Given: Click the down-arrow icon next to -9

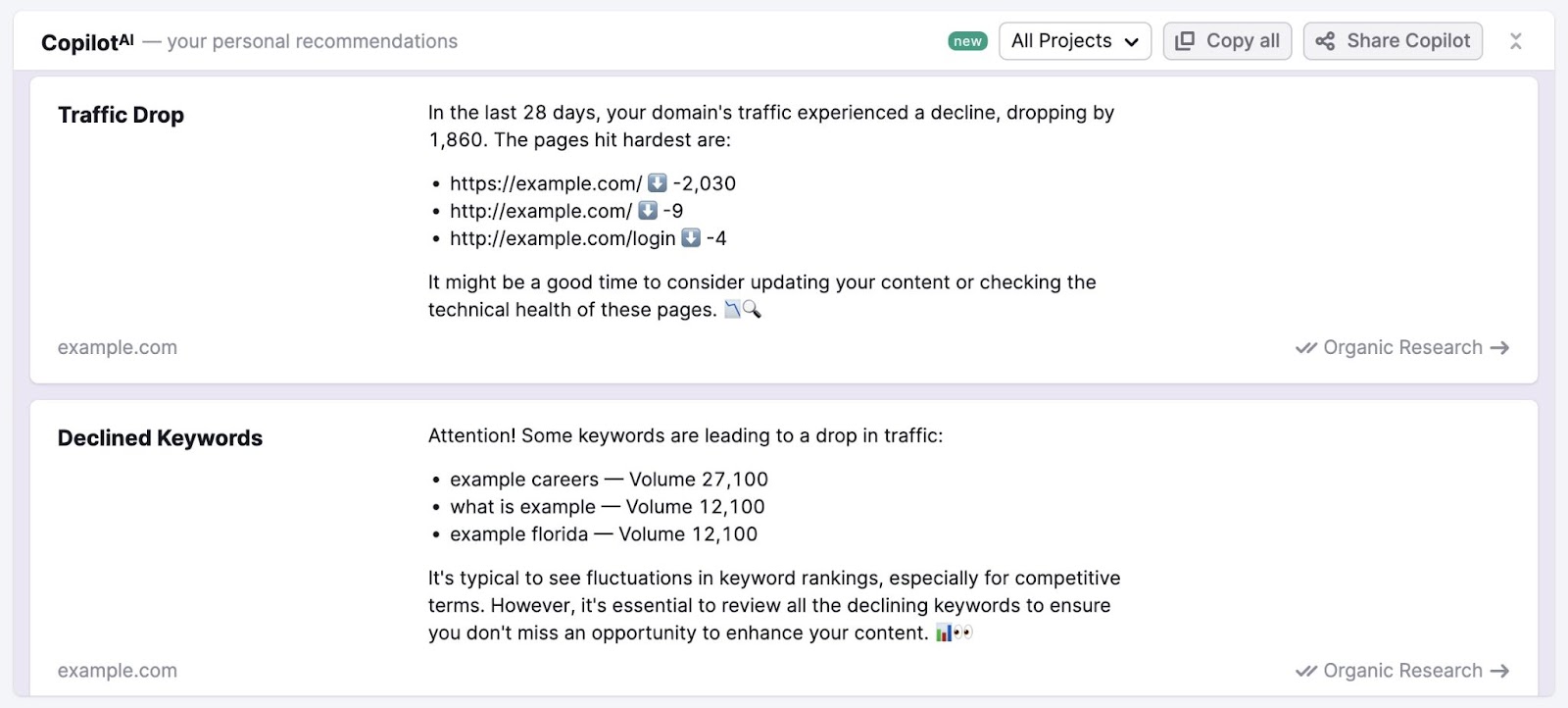Looking at the screenshot, I should pyautogui.click(x=648, y=211).
